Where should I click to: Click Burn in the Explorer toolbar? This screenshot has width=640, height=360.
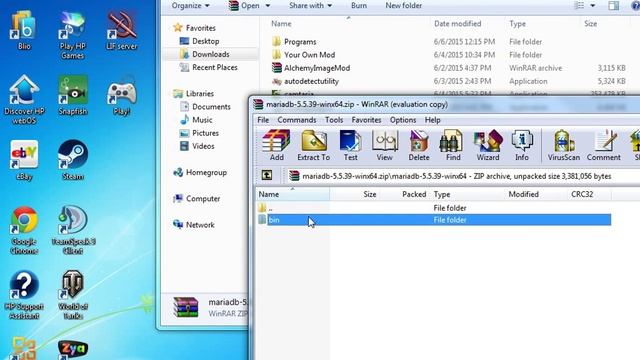[359, 6]
